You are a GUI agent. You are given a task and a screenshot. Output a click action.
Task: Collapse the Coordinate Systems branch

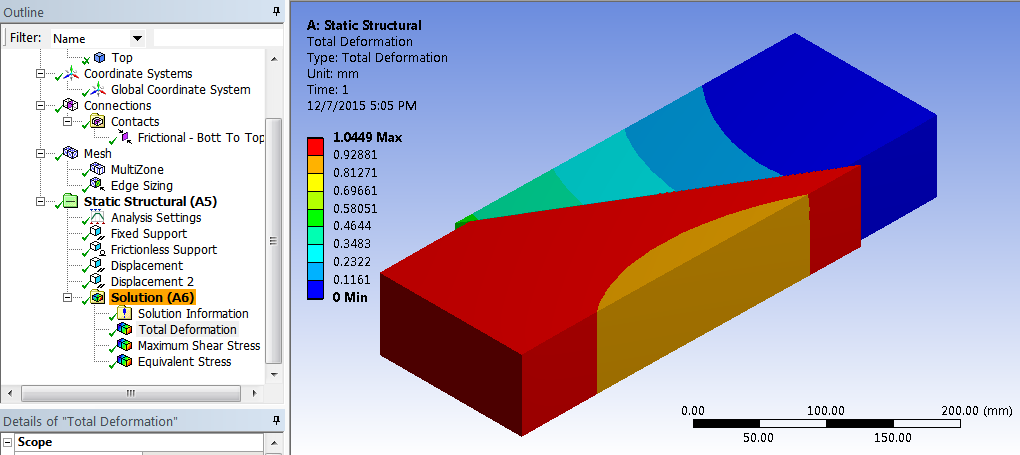click(41, 74)
